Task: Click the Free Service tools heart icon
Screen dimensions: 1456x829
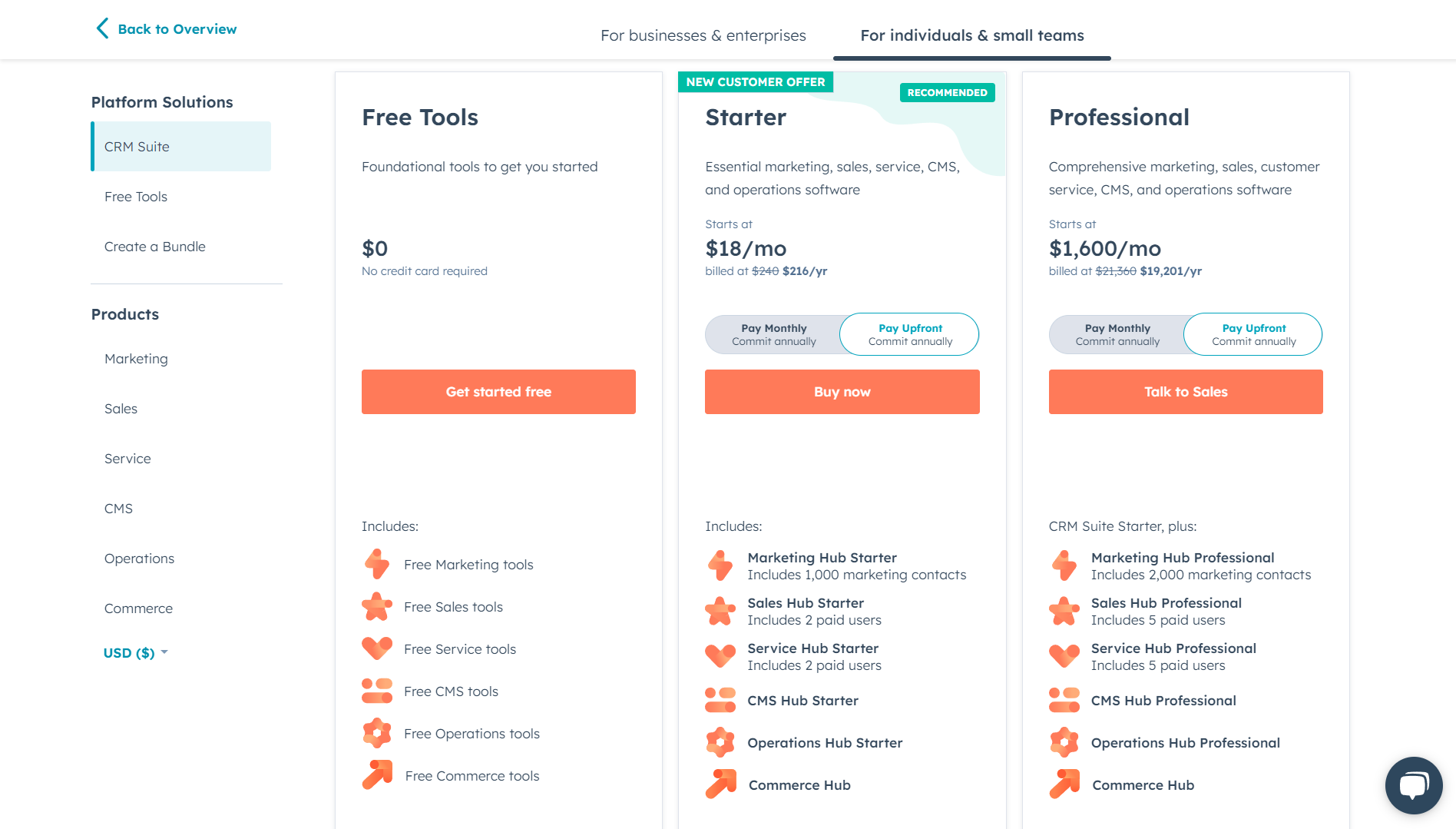Action: (376, 648)
